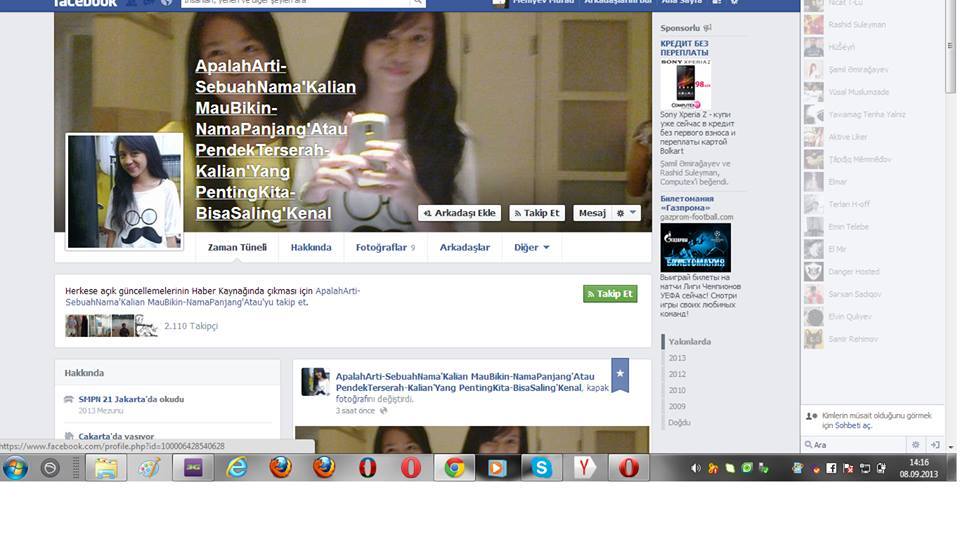Open КРЕДИТ БЕЗ ПЕРЕПЛАТЫ ad link
The image size is (960, 539).
click(684, 48)
